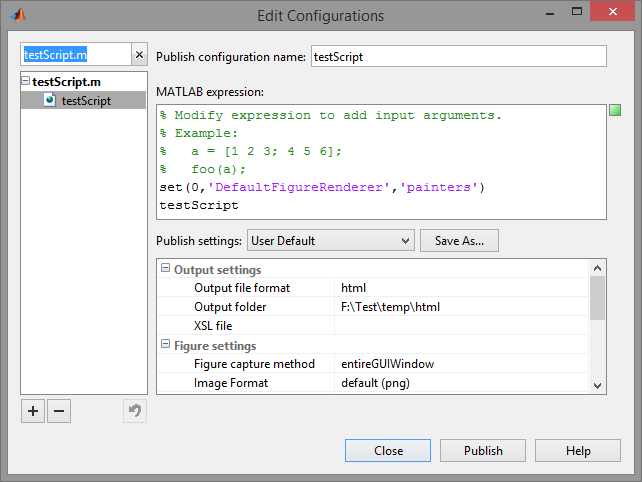
Task: Click the 'Modify expression to add input arguments' comment
Action: point(330,115)
